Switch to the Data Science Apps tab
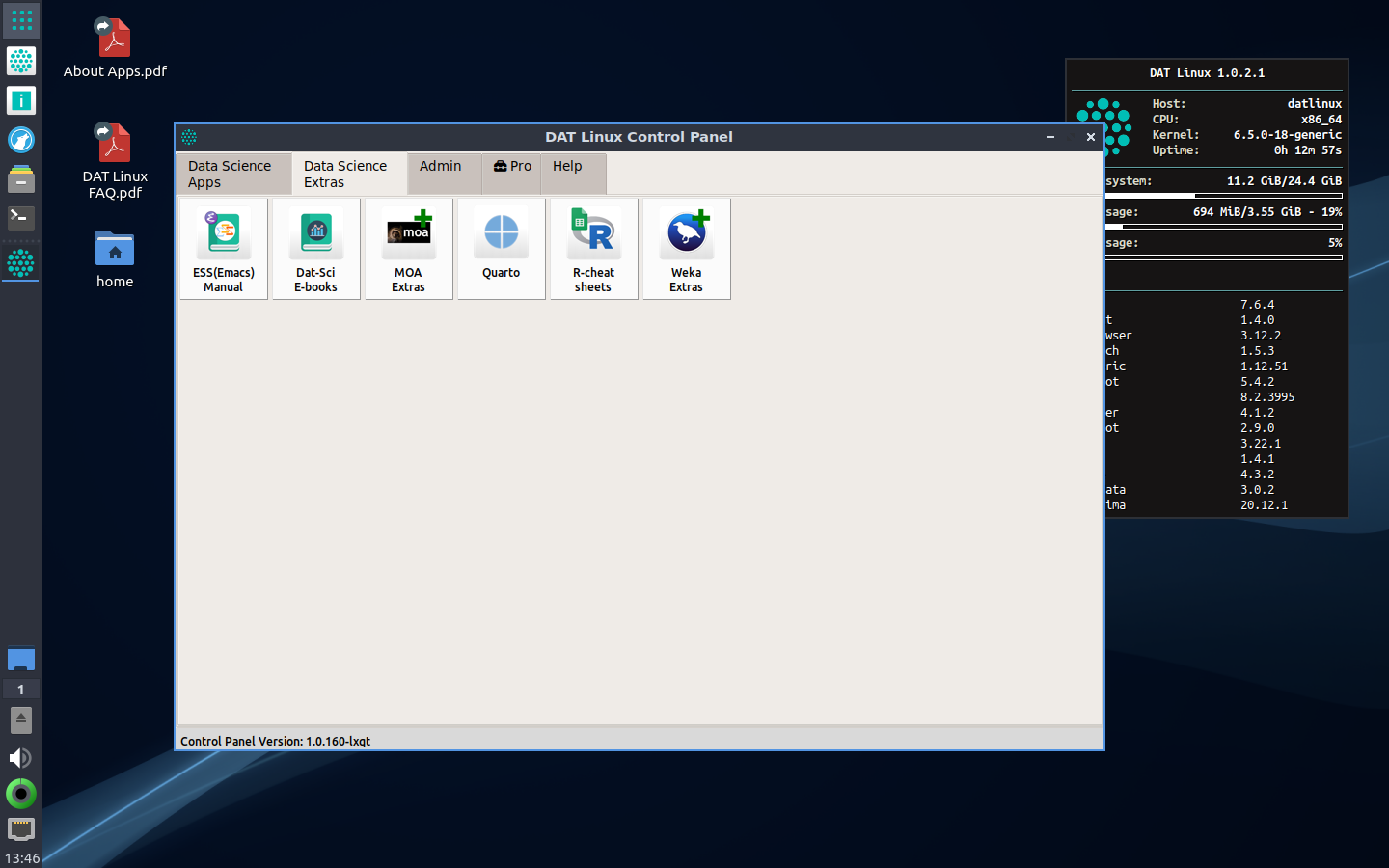The width and height of the screenshot is (1389, 868). [x=232, y=174]
